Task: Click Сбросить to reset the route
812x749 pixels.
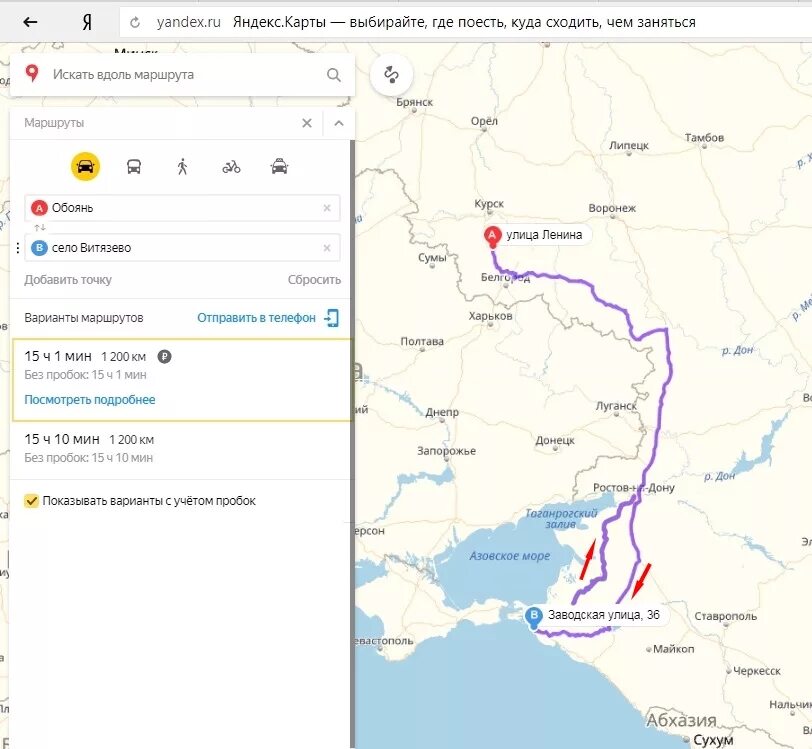Action: pyautogui.click(x=314, y=280)
